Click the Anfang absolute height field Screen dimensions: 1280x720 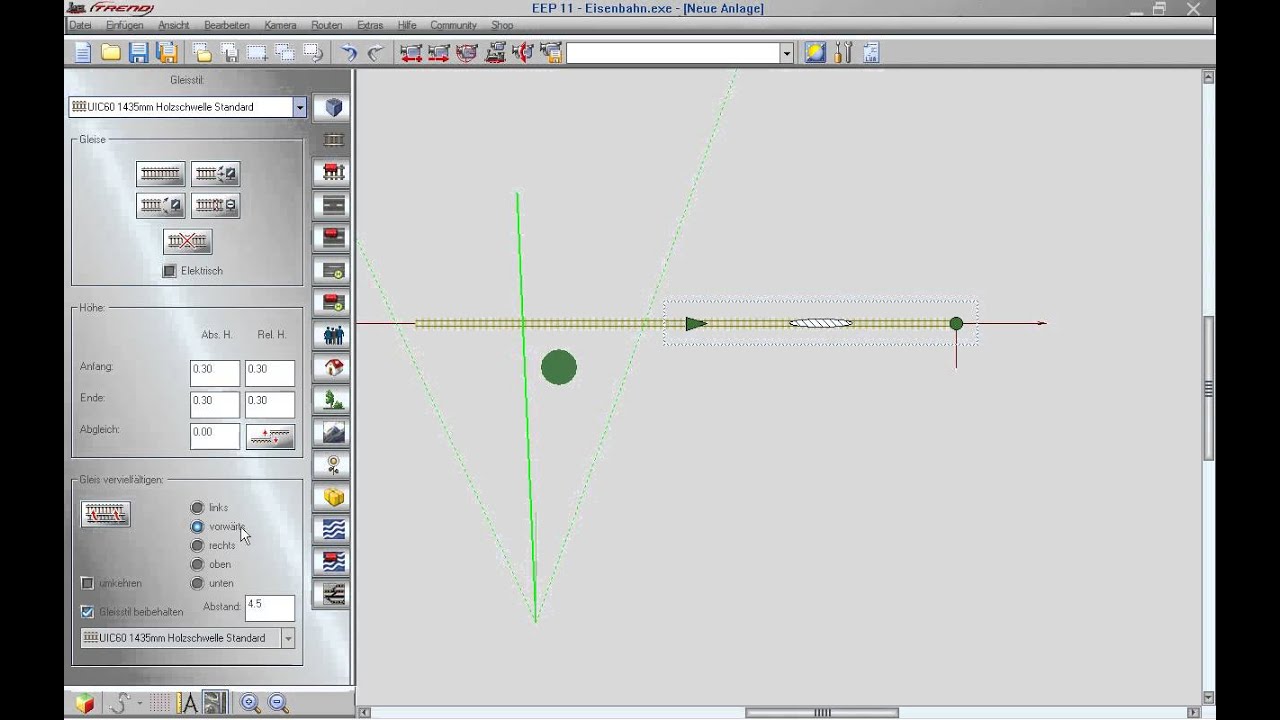[215, 374]
